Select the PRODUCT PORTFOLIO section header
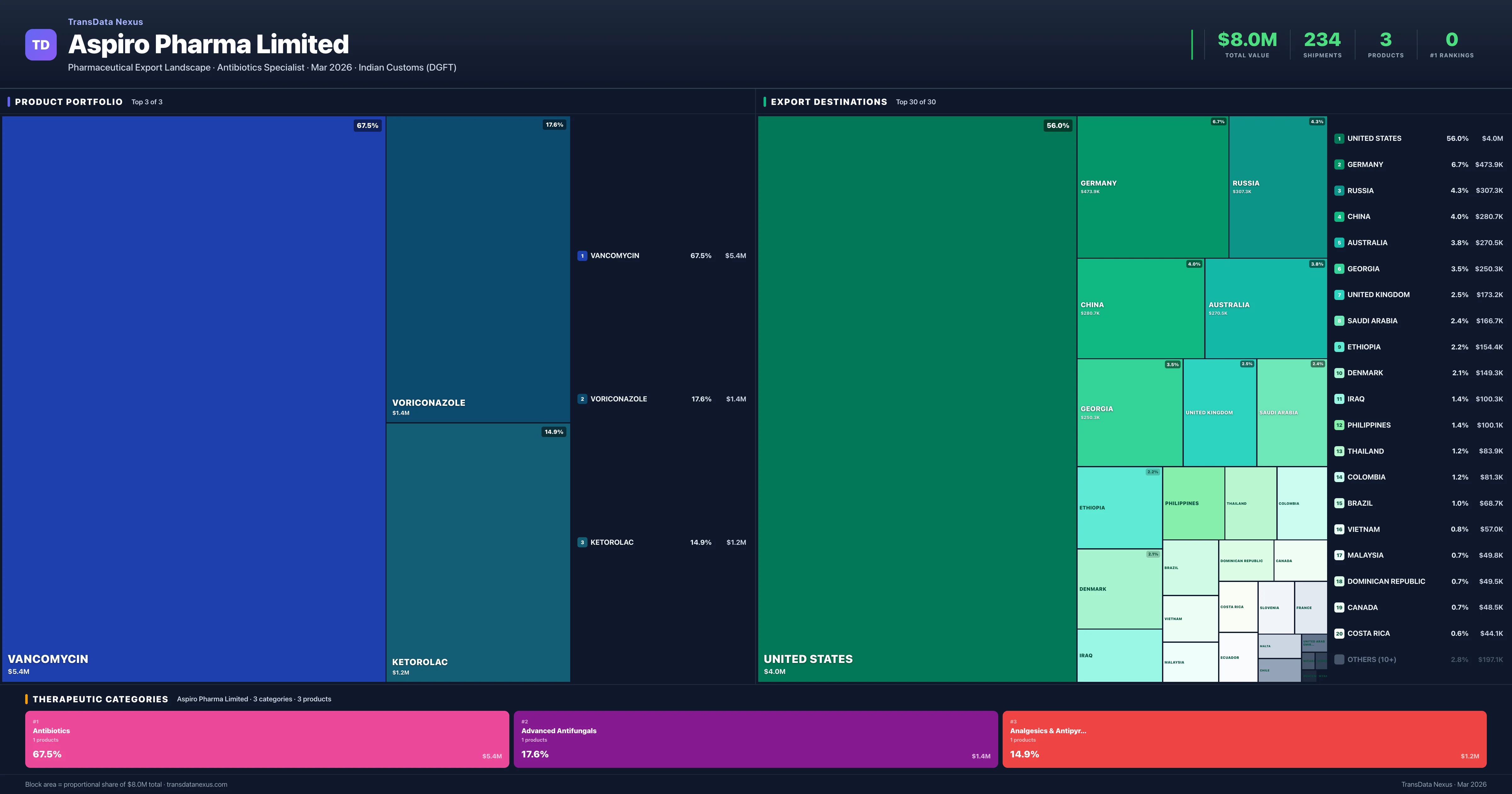This screenshot has width=1512, height=794. coord(67,101)
